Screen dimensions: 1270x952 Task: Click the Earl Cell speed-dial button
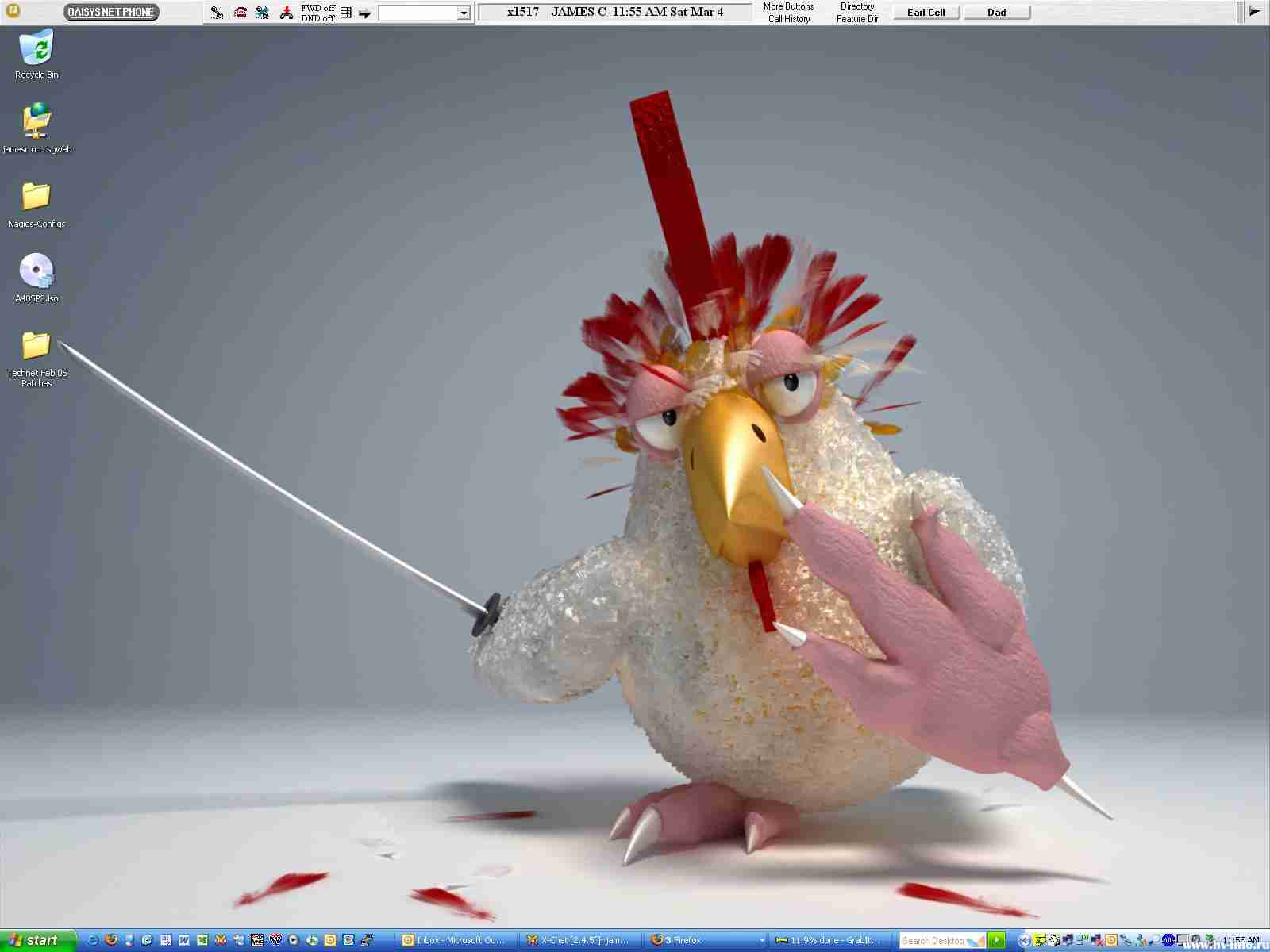click(x=926, y=12)
